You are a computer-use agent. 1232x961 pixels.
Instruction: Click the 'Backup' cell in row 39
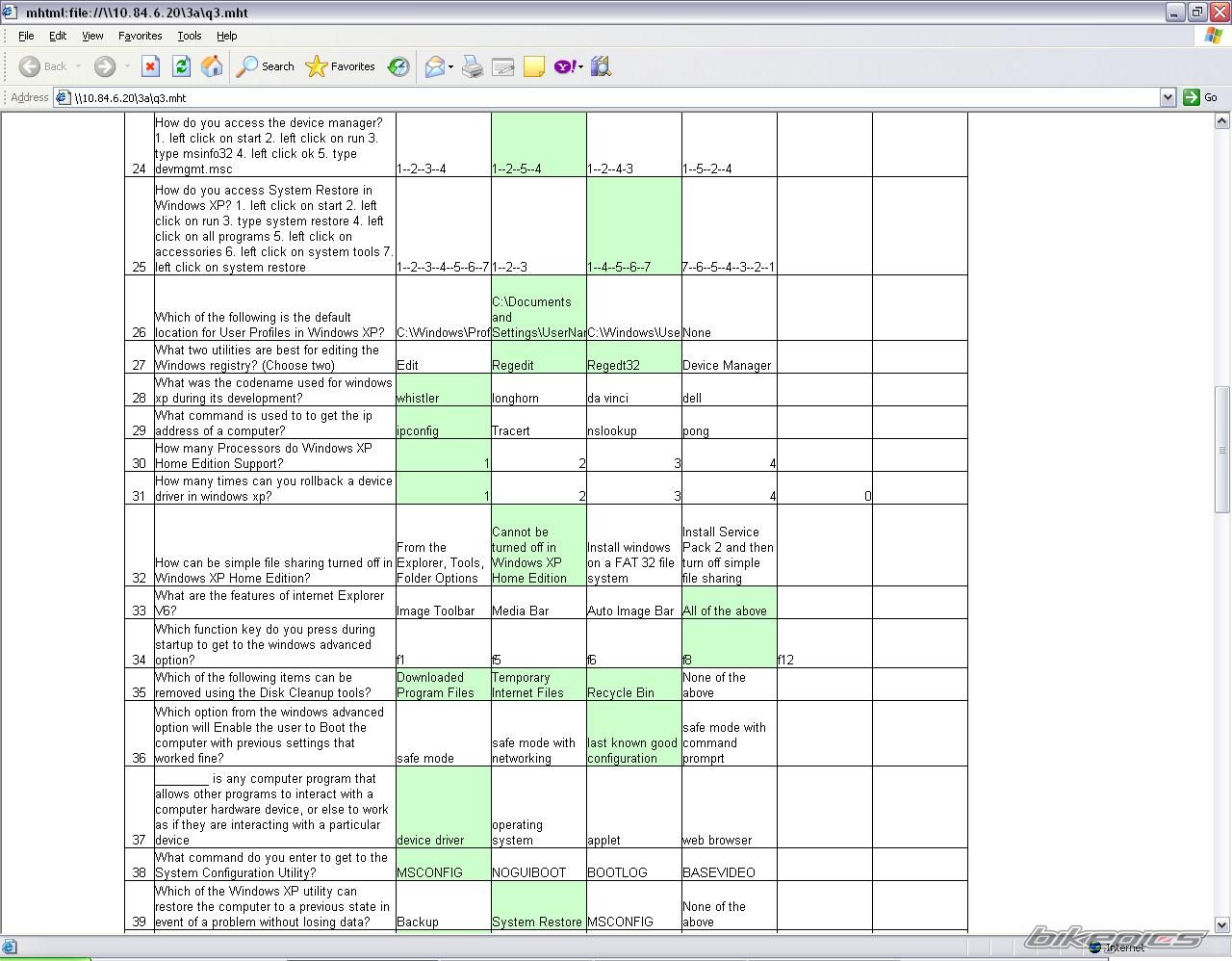[x=443, y=906]
